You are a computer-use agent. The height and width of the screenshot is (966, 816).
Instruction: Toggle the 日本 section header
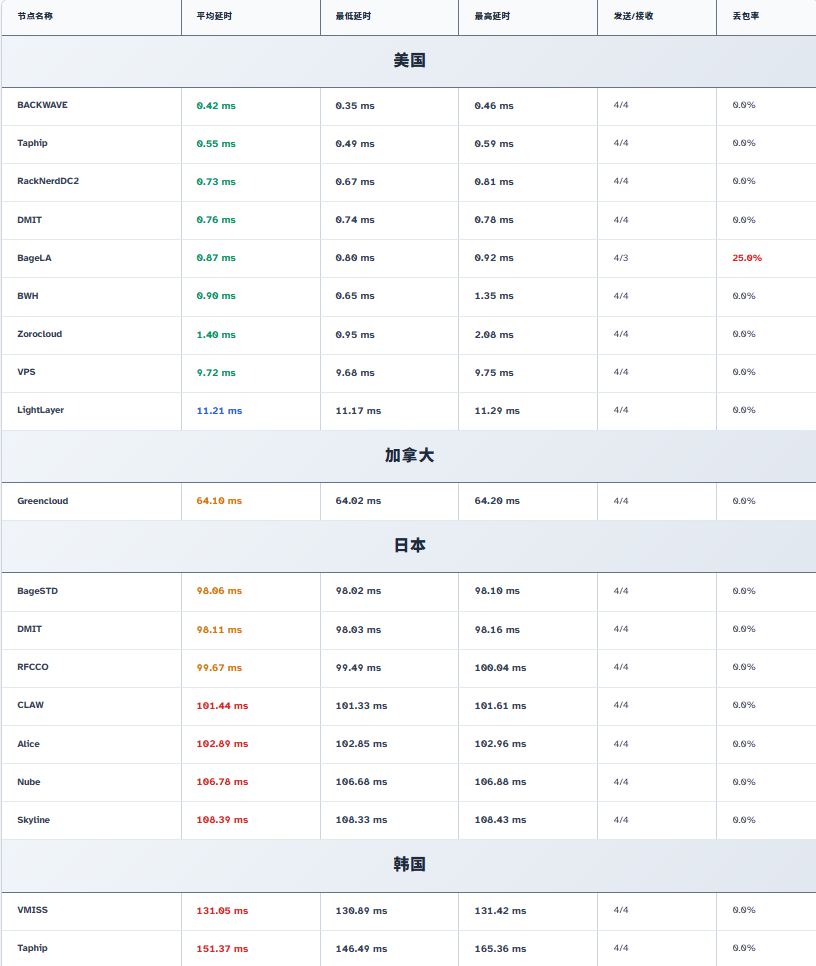point(409,546)
